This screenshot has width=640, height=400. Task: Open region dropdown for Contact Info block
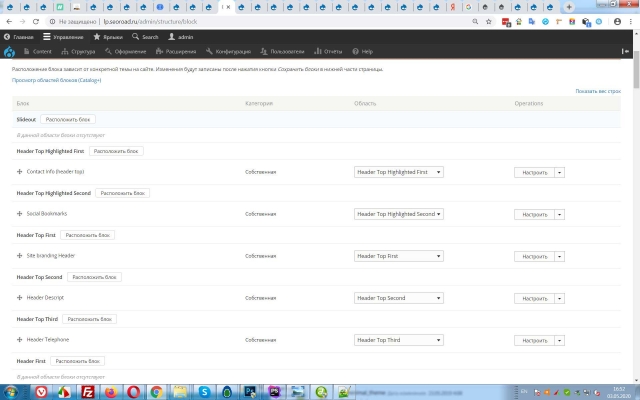(399, 172)
